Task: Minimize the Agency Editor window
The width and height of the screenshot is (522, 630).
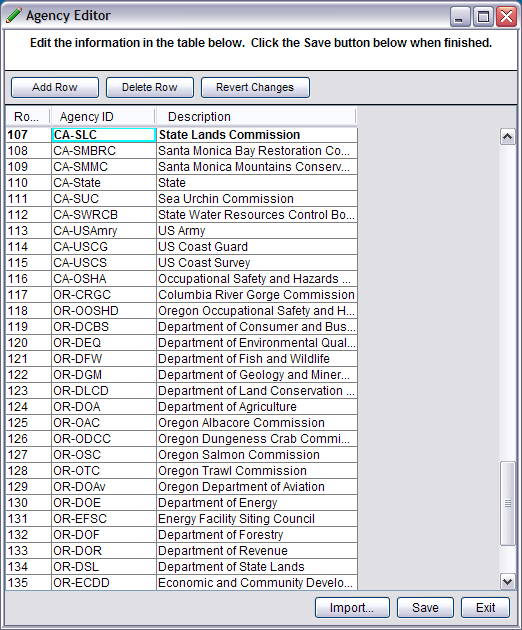Action: pyautogui.click(x=460, y=17)
